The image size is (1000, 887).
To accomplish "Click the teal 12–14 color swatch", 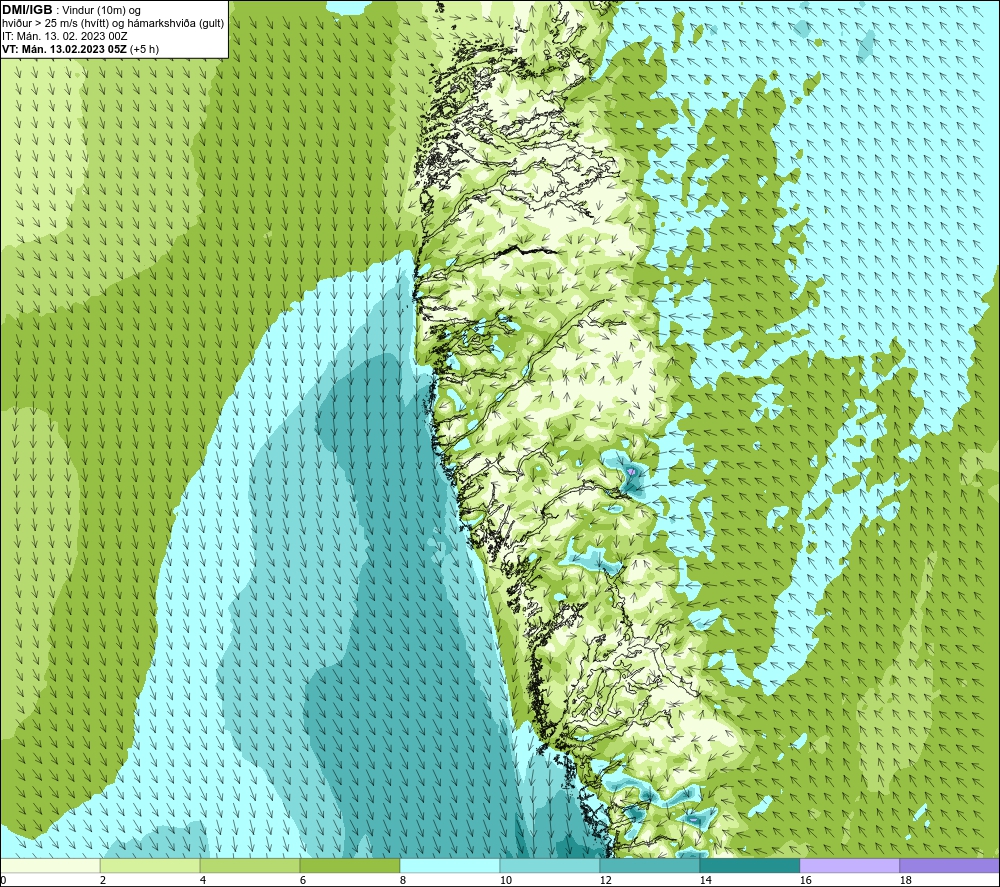I will tap(650, 865).
